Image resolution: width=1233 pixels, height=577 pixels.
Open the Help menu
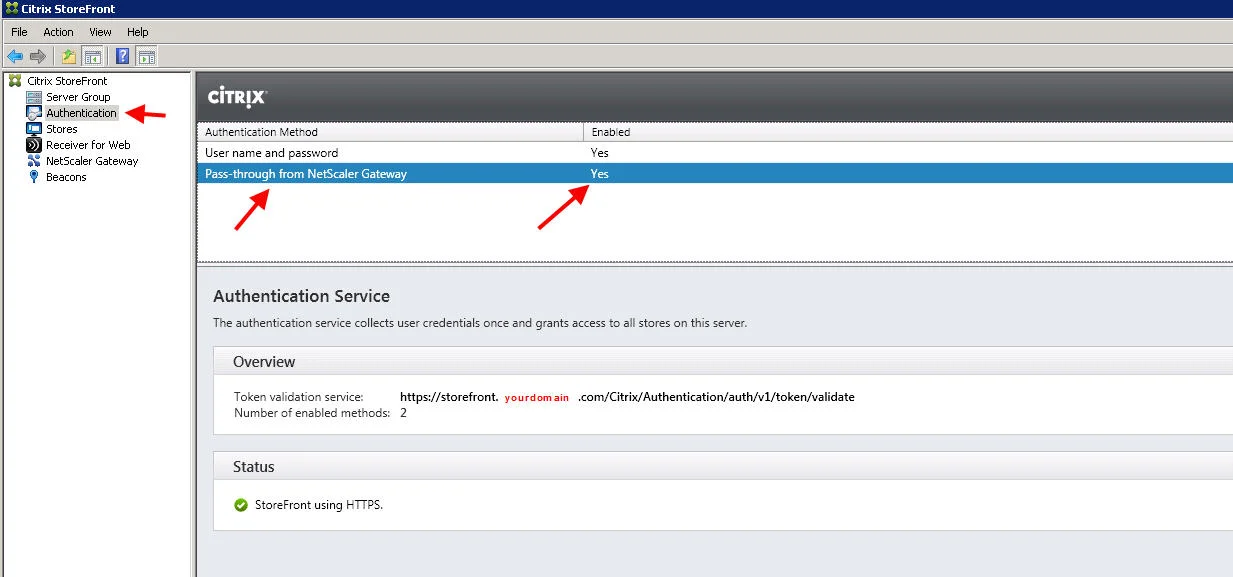click(138, 32)
